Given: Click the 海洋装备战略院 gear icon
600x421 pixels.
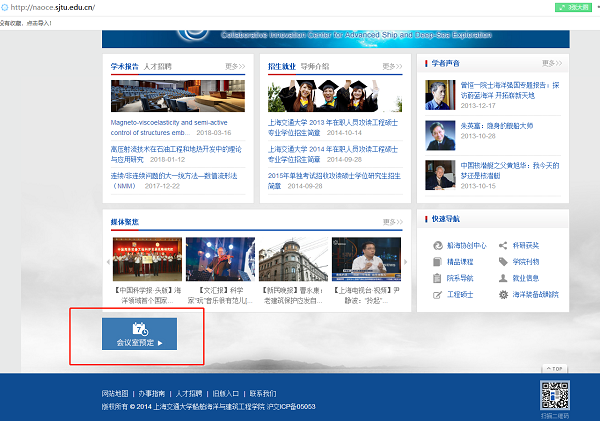Looking at the screenshot, I should (503, 295).
